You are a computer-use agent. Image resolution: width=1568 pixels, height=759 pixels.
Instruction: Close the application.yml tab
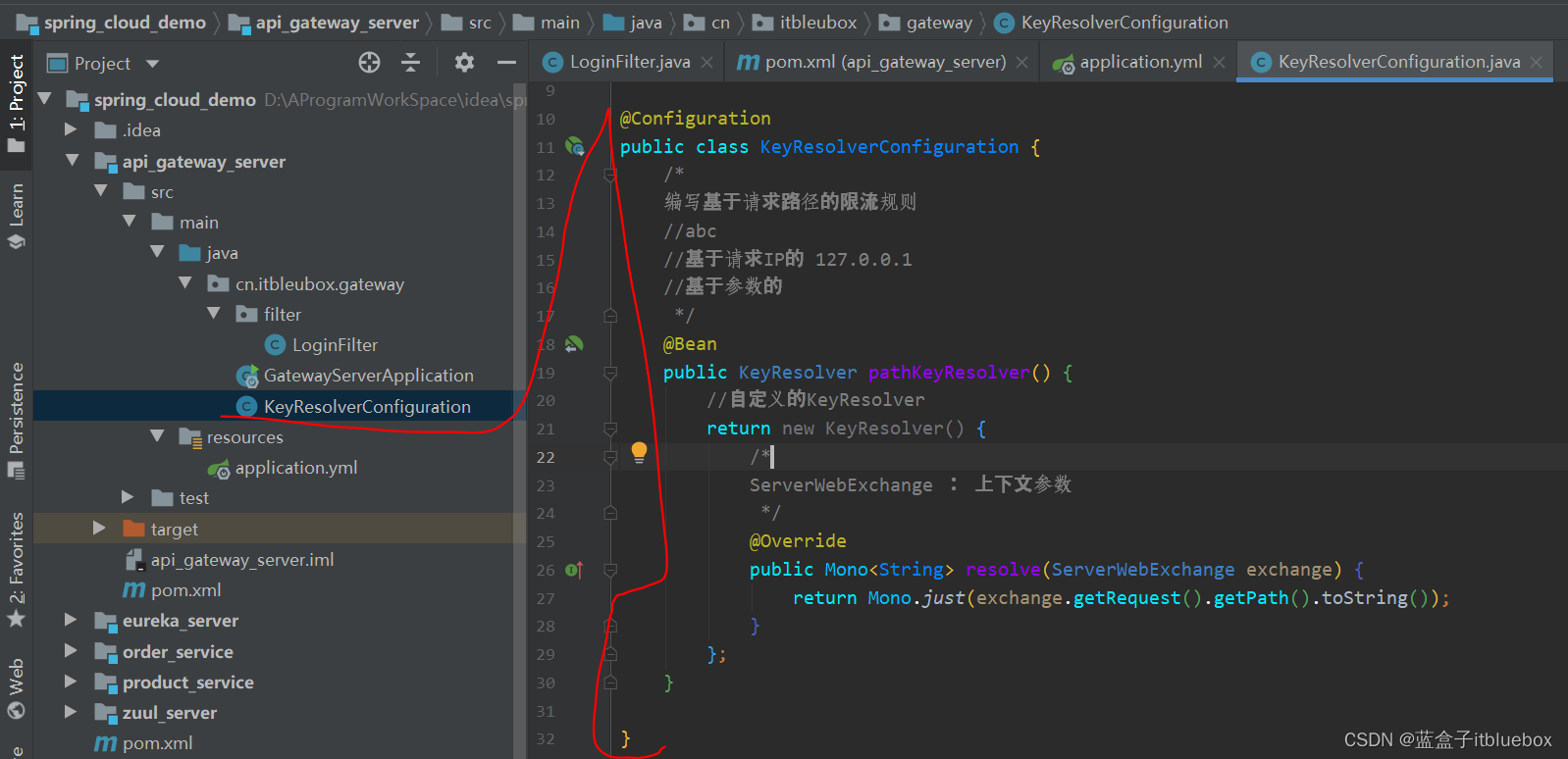pyautogui.click(x=1219, y=63)
